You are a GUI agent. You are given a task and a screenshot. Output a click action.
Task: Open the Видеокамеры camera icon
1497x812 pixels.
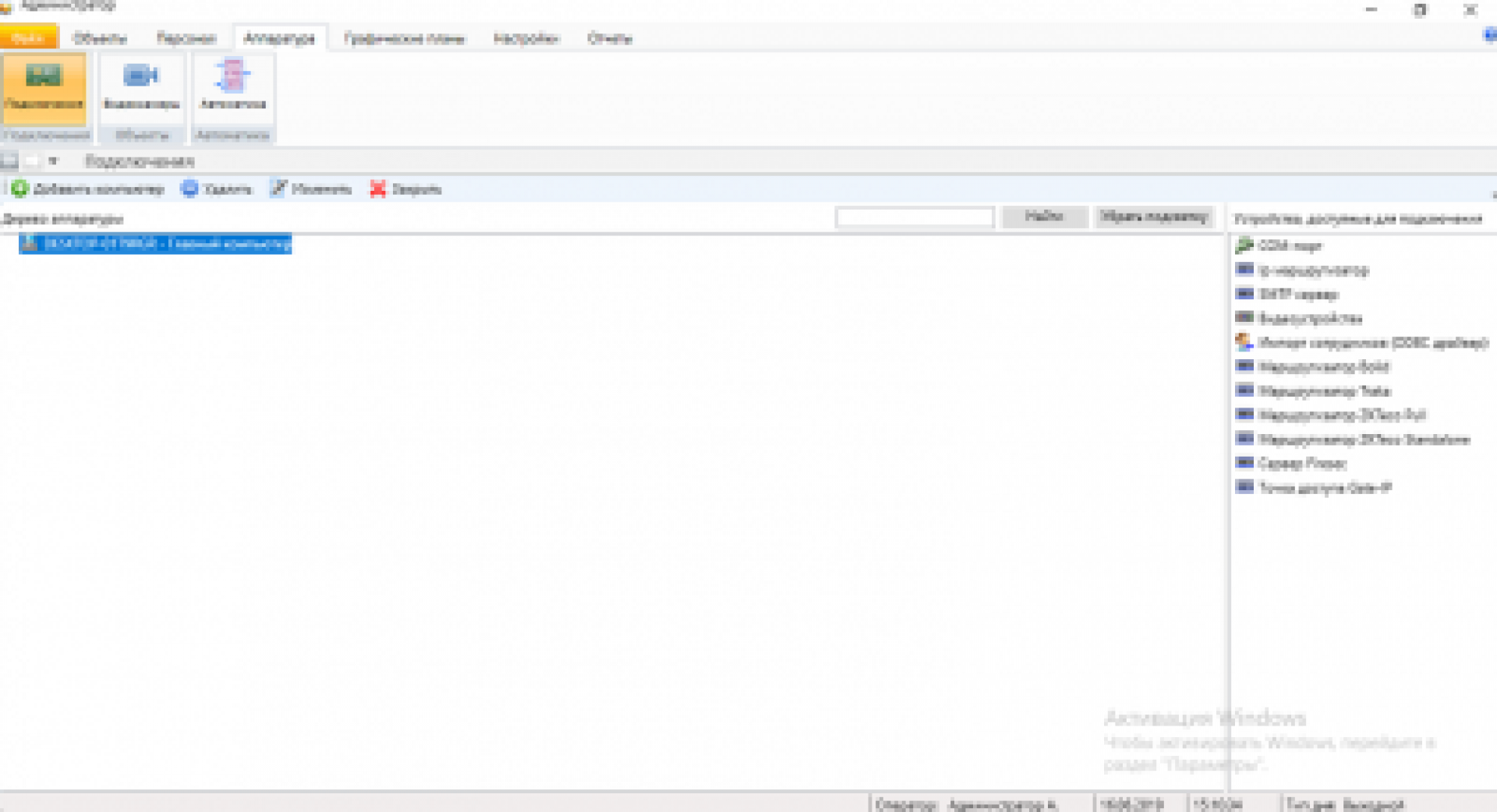tap(140, 76)
